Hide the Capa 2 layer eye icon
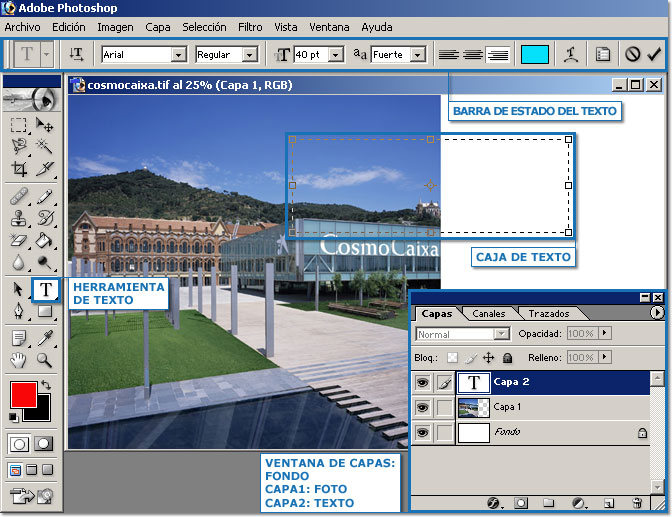Screen dimensions: 672x517 421,381
